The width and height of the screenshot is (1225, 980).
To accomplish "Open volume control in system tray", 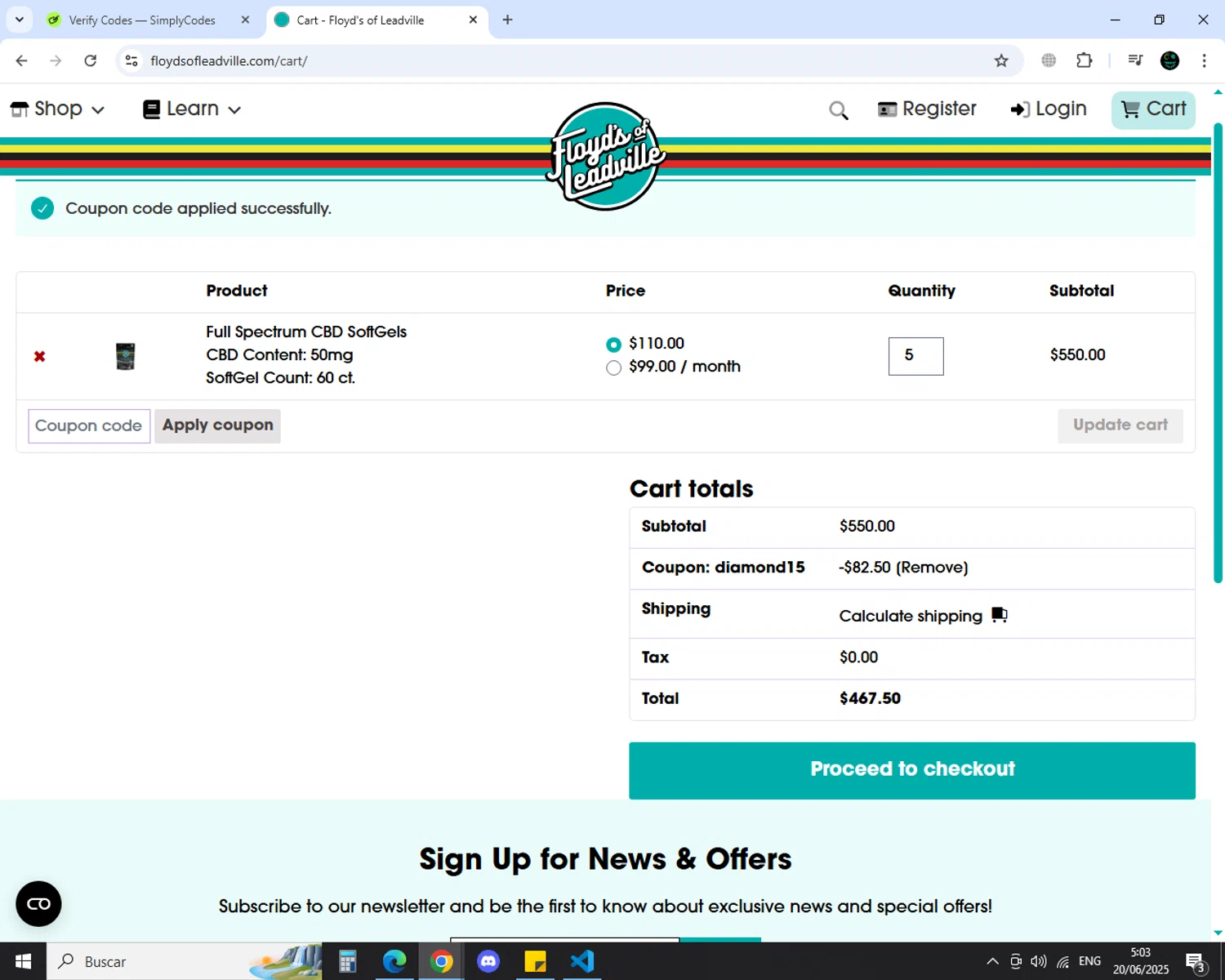I will click(1039, 961).
